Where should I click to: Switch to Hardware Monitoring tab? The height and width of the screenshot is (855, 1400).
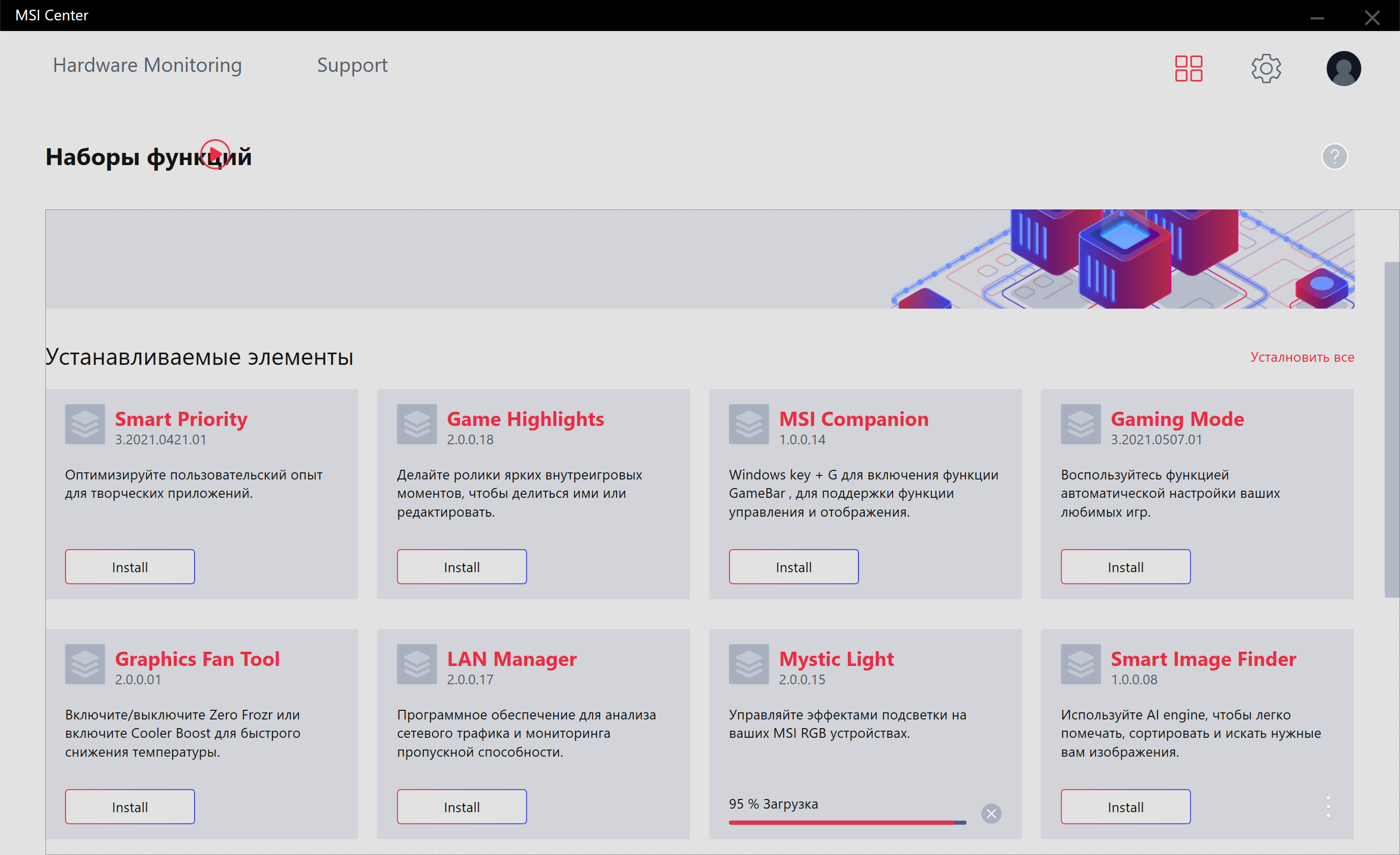click(x=147, y=65)
